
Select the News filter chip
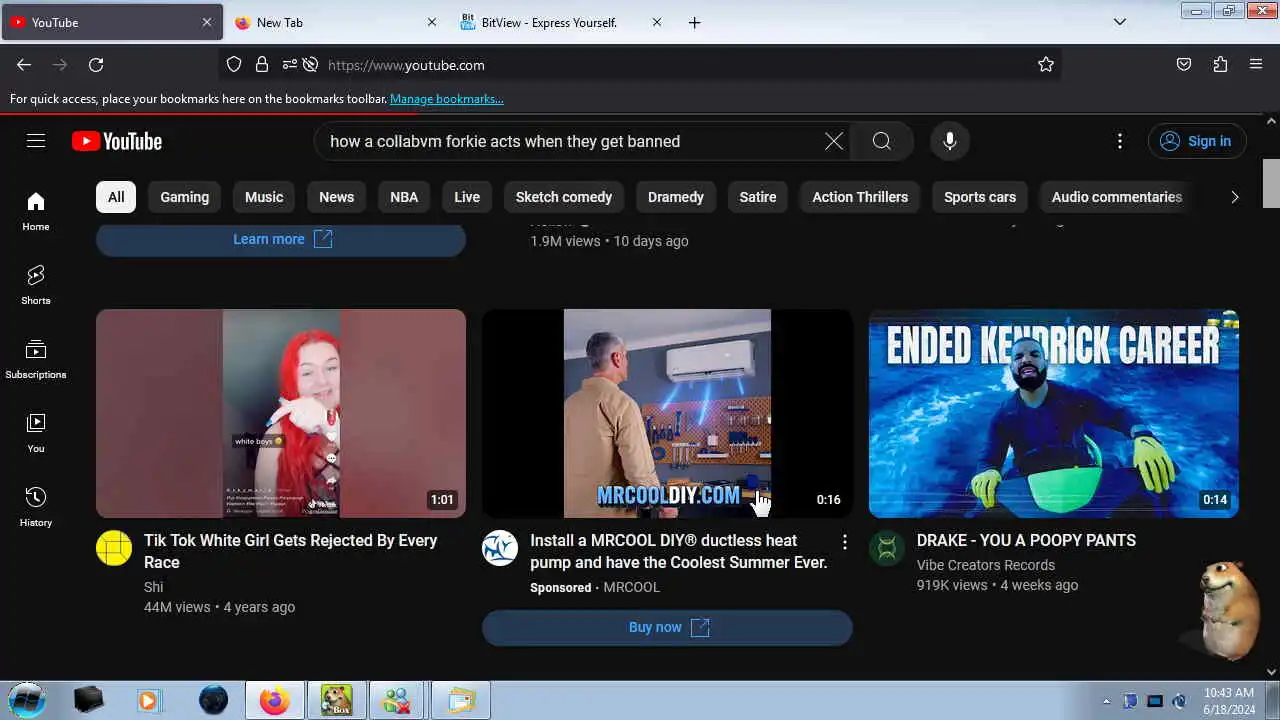[x=336, y=197]
